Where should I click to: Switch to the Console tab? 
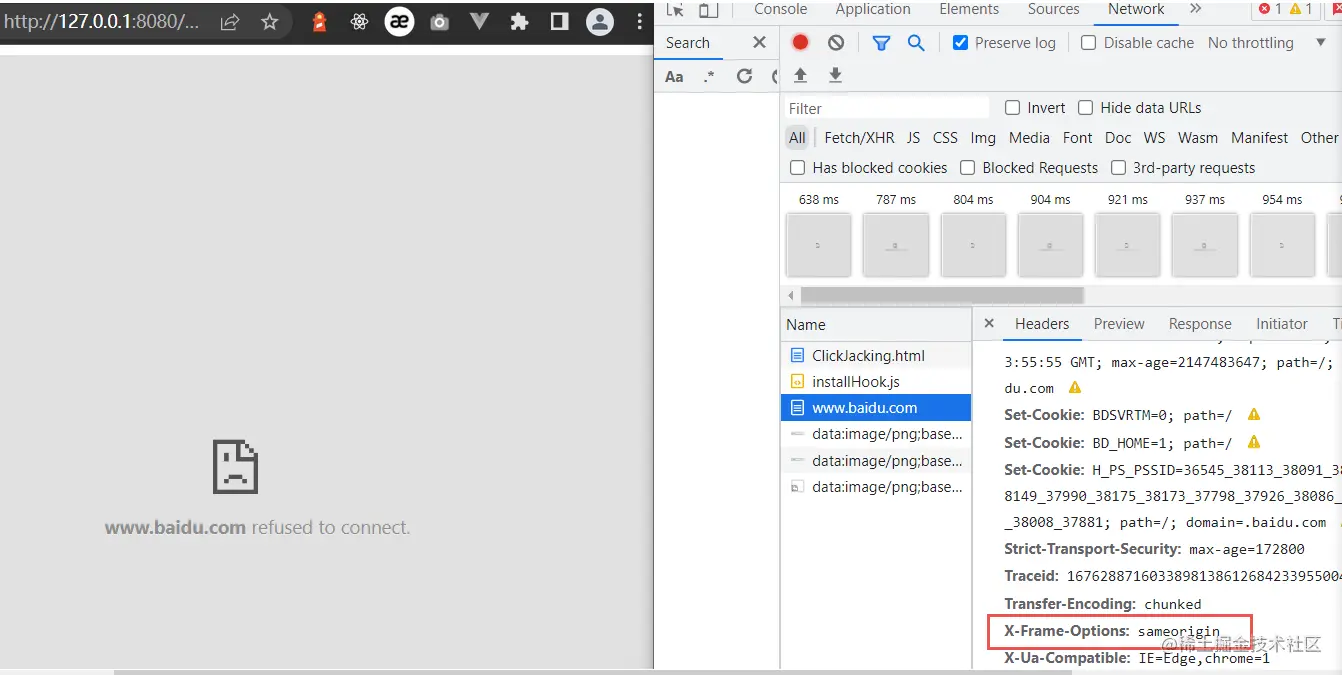pyautogui.click(x=780, y=9)
